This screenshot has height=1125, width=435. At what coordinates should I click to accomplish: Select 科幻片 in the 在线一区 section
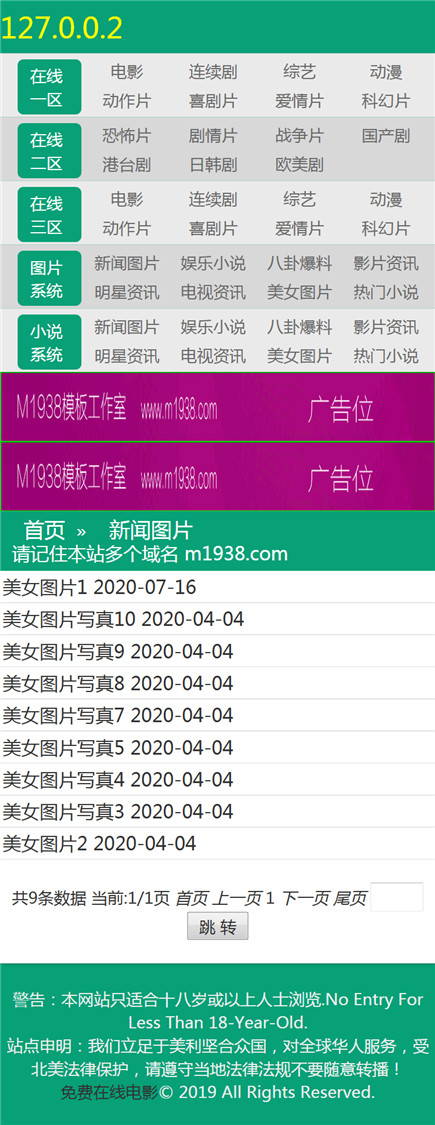[x=385, y=101]
